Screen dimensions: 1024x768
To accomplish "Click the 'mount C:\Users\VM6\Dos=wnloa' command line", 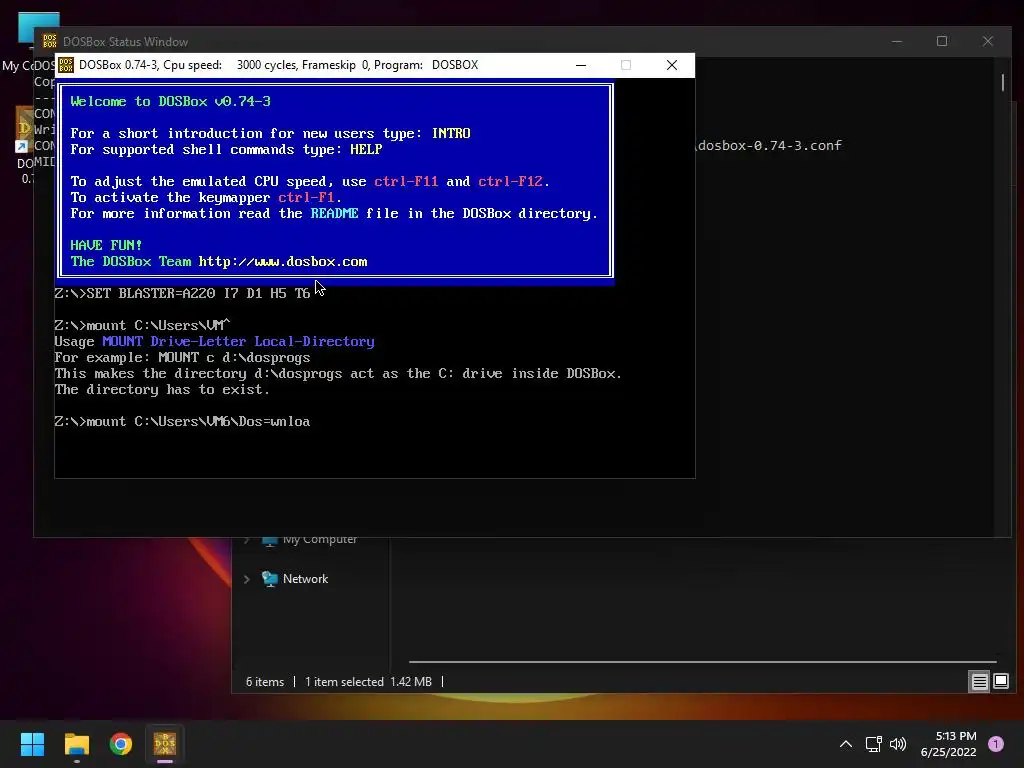I will point(182,422).
